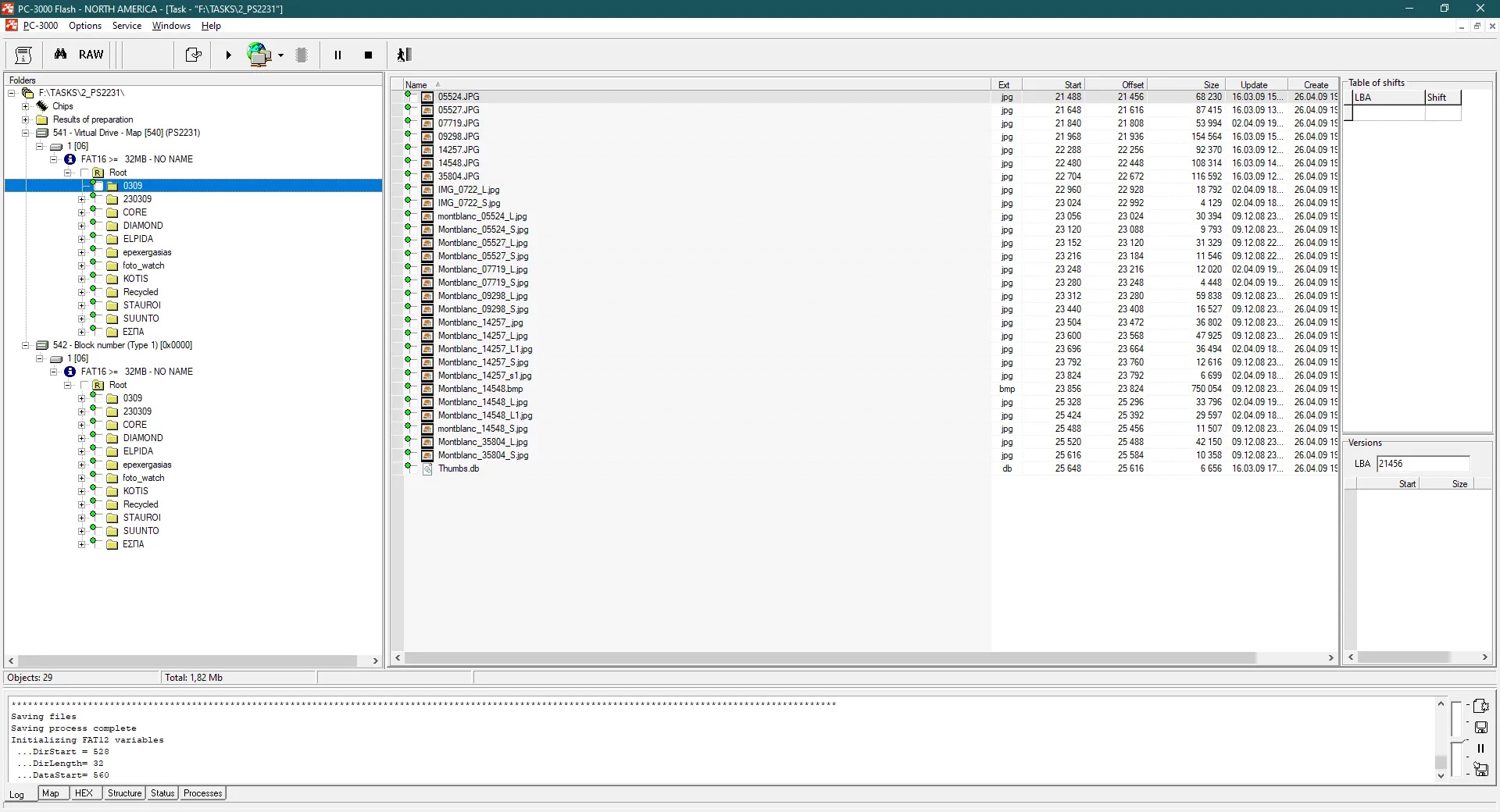Open the Service menu
This screenshot has width=1500, height=812.
click(127, 26)
